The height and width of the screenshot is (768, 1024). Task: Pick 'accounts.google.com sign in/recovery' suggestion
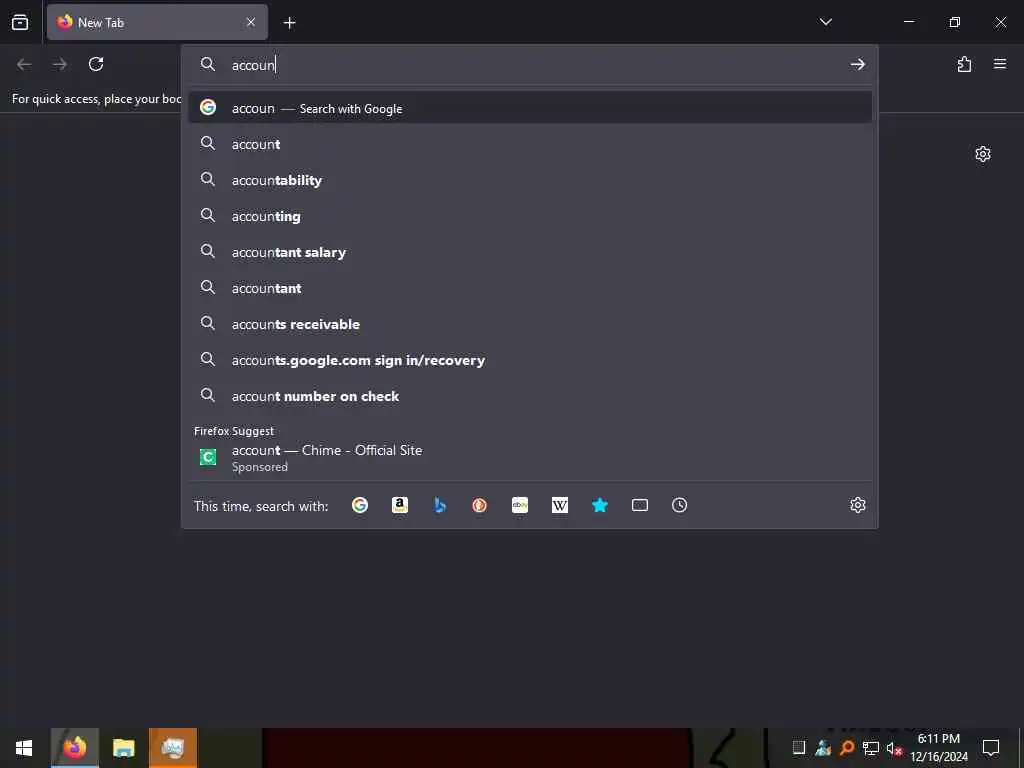point(530,359)
